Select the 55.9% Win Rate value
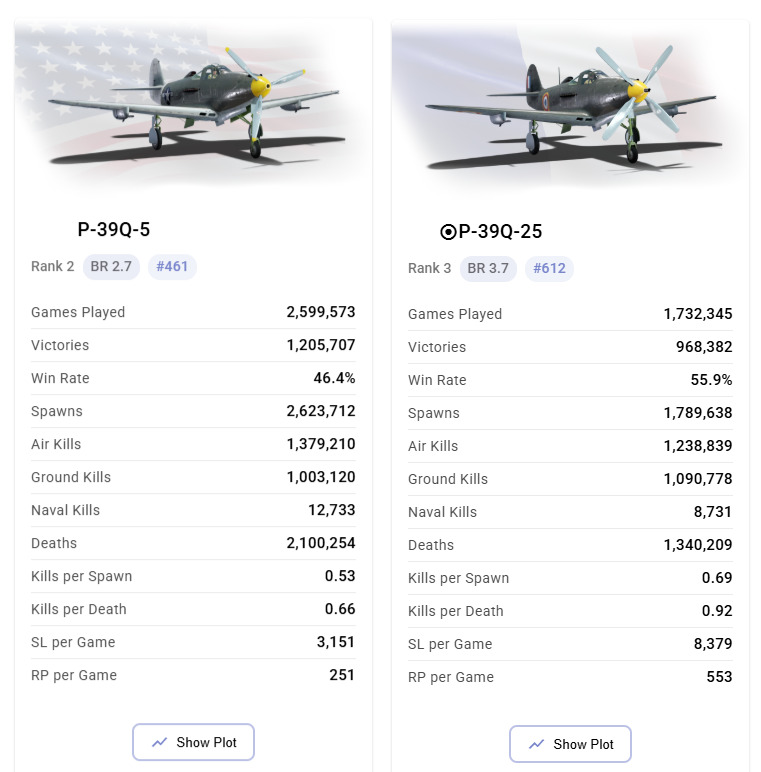This screenshot has width=761, height=772. pos(711,380)
